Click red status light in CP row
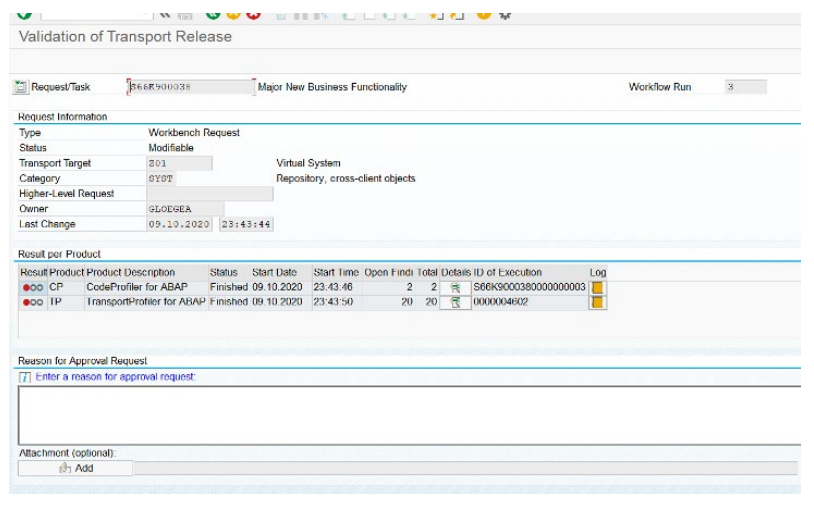Image resolution: width=814 pixels, height=511 pixels. 26,288
